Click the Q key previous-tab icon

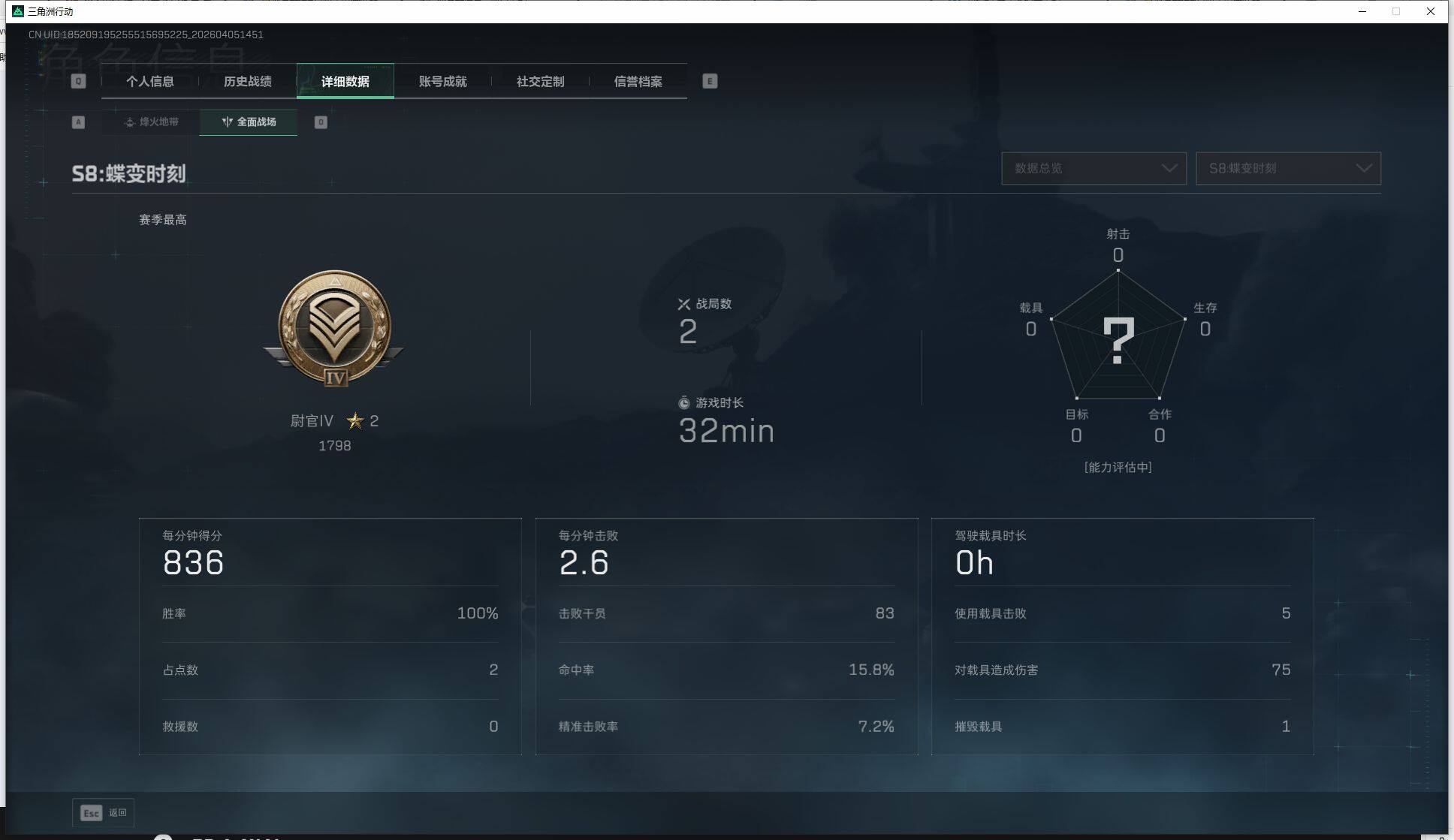(78, 81)
